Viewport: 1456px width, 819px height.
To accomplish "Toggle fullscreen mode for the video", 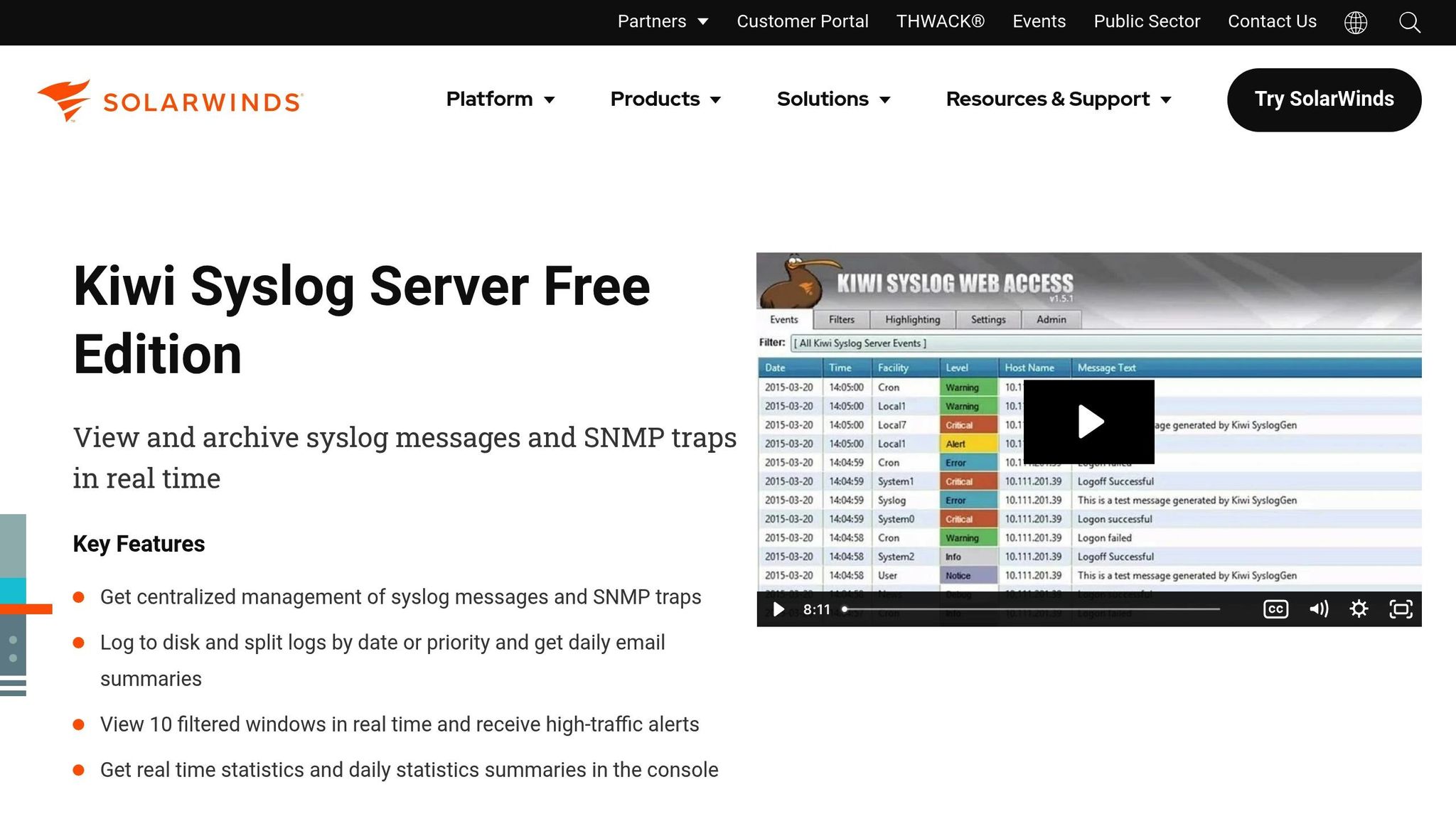I will point(1398,609).
